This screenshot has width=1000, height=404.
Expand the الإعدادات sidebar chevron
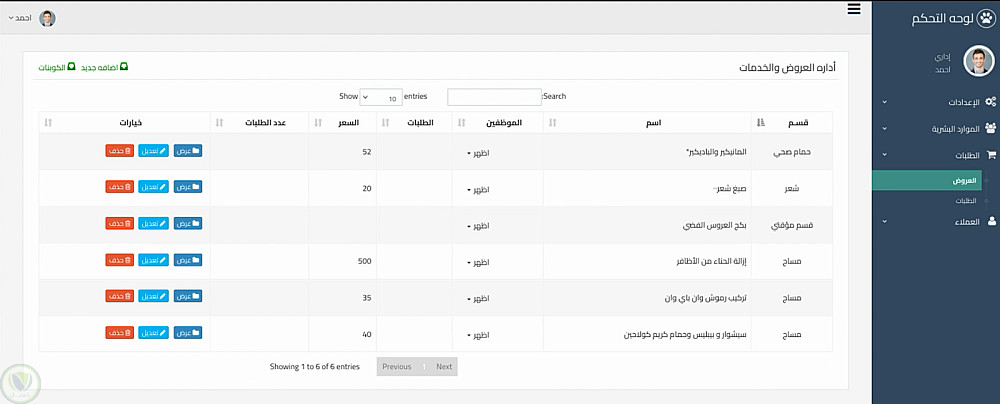pos(885,102)
